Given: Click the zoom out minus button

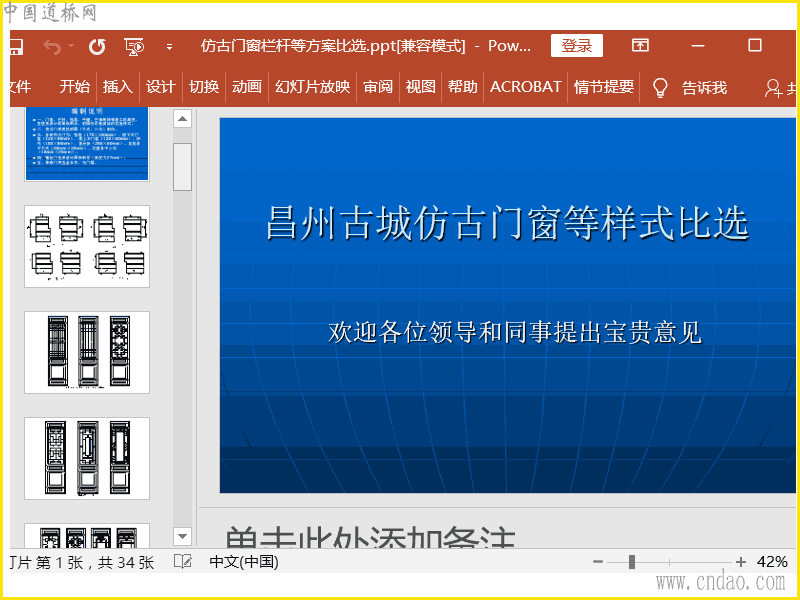Looking at the screenshot, I should coord(598,562).
